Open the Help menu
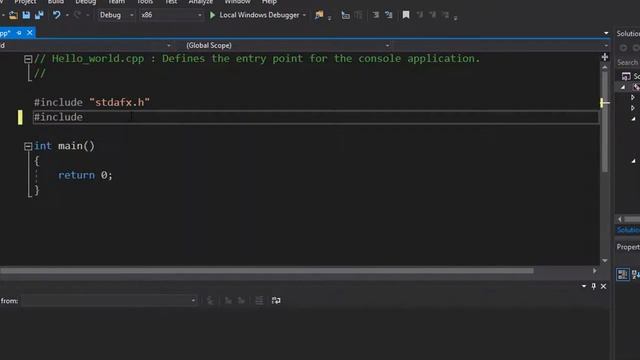The image size is (640, 360). pos(269,2)
